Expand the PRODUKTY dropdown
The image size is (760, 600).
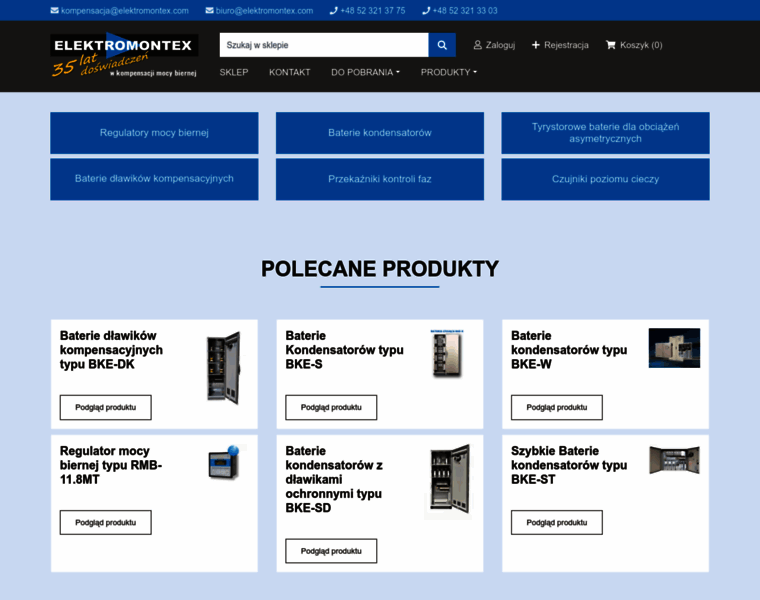449,72
